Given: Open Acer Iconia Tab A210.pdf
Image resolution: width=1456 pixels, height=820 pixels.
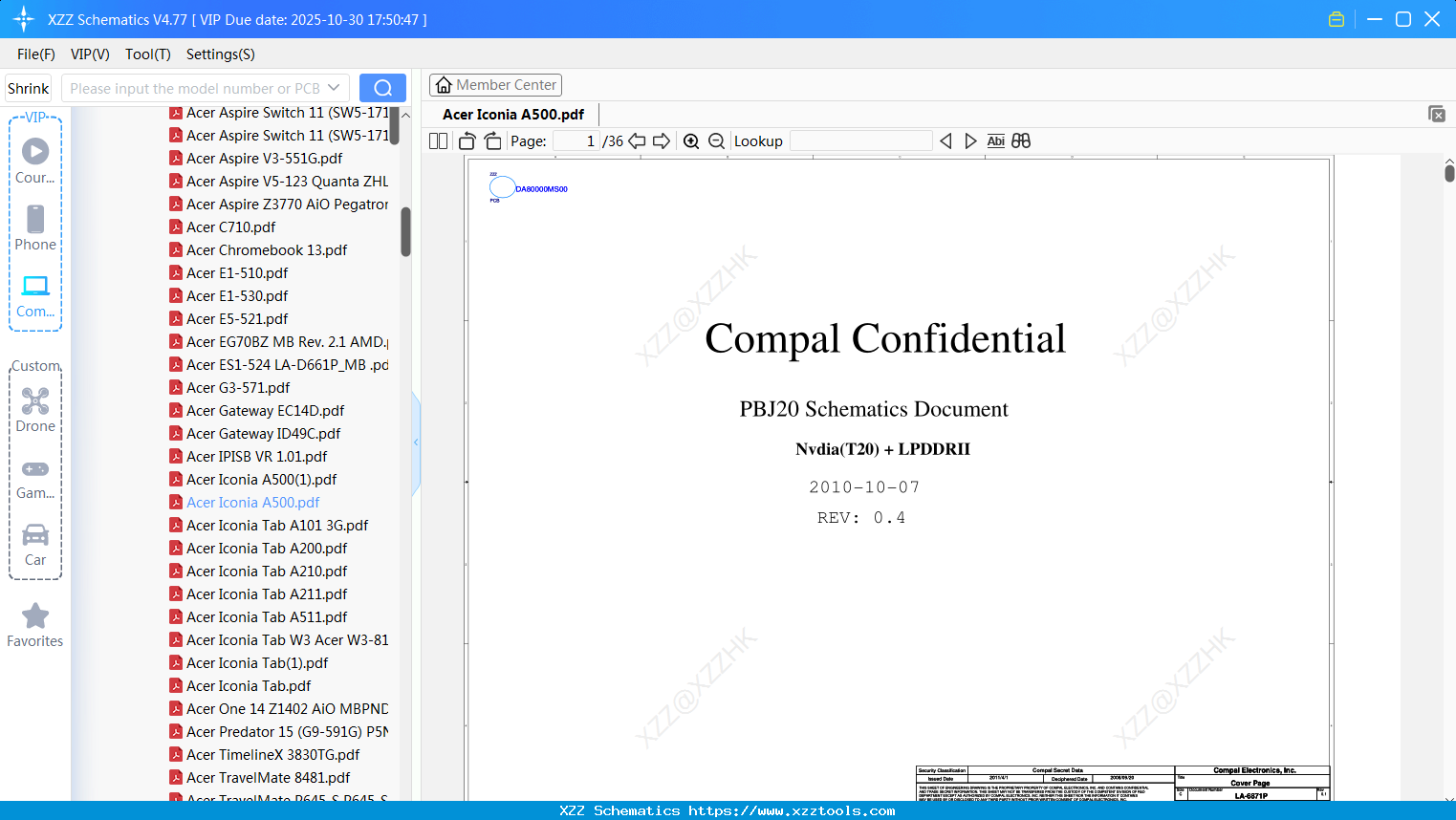Looking at the screenshot, I should coord(267,571).
